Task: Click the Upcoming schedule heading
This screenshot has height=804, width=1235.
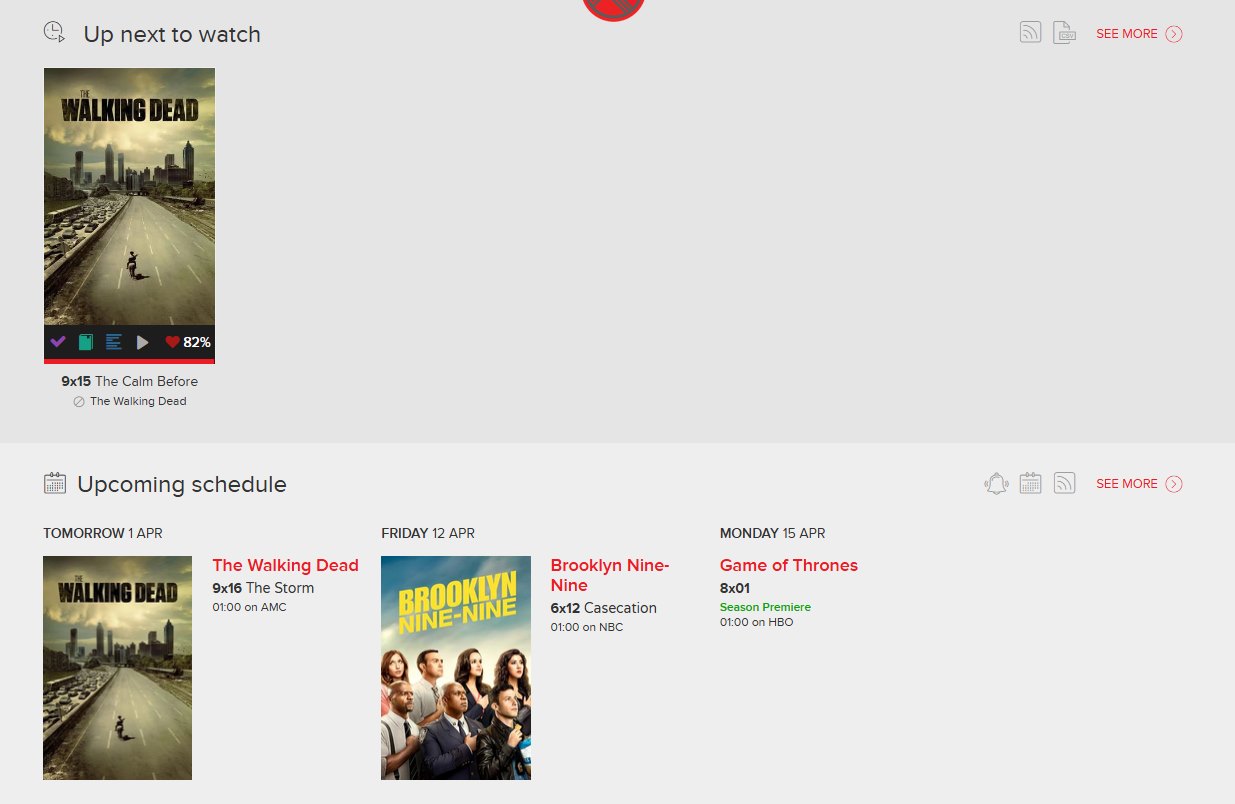Action: 182,485
